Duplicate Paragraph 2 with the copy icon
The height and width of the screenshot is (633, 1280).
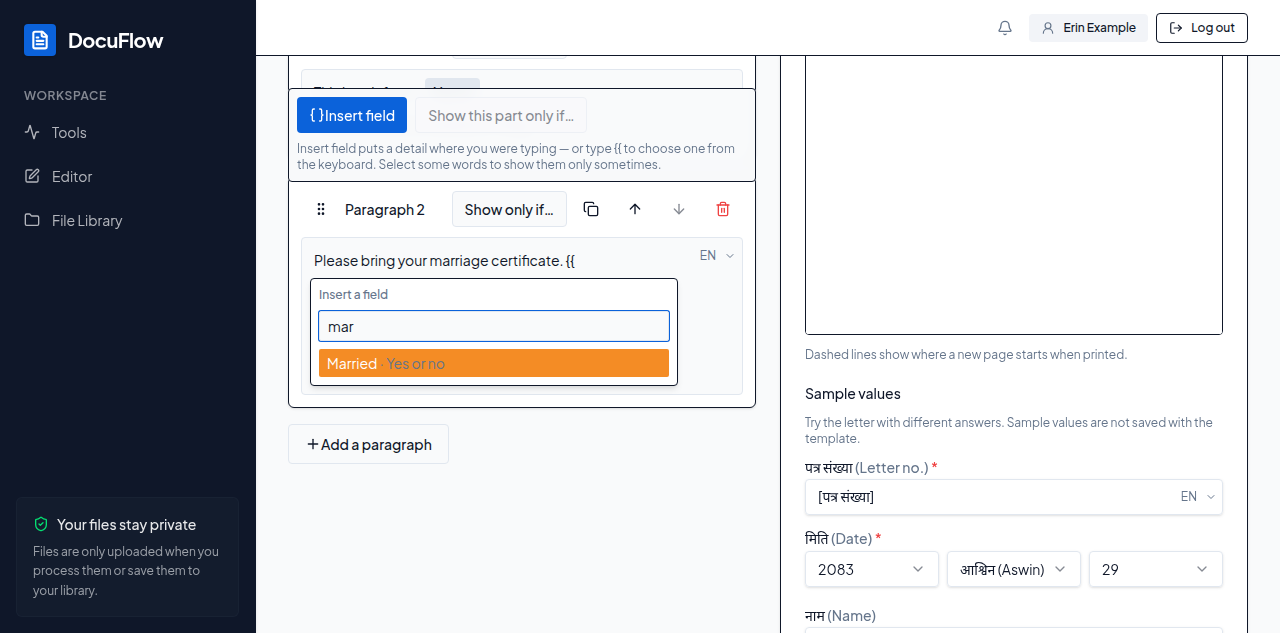coord(591,209)
